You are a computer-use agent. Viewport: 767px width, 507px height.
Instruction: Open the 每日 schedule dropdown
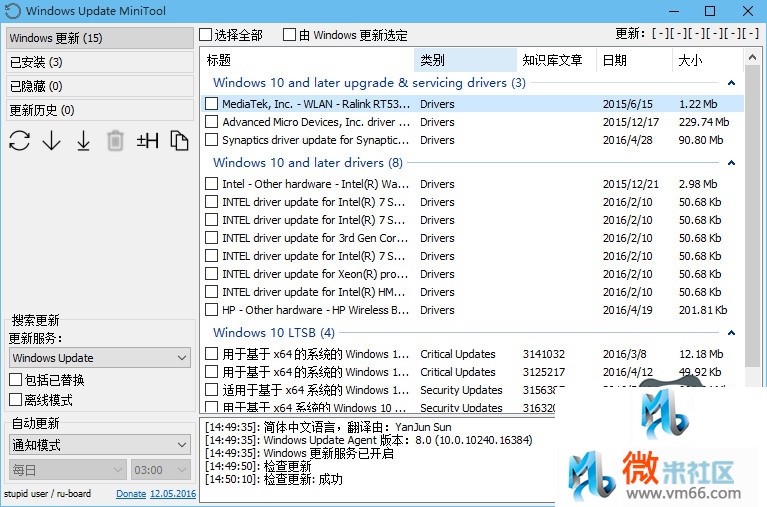coord(68,470)
